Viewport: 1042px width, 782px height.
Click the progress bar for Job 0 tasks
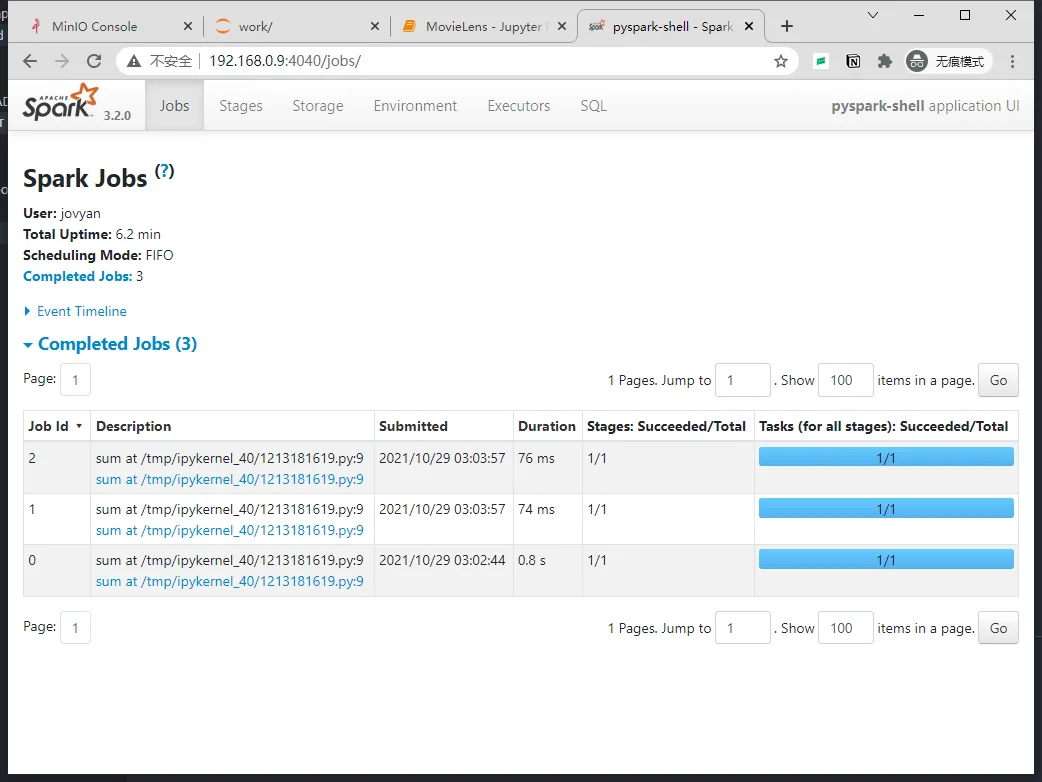pos(885,559)
